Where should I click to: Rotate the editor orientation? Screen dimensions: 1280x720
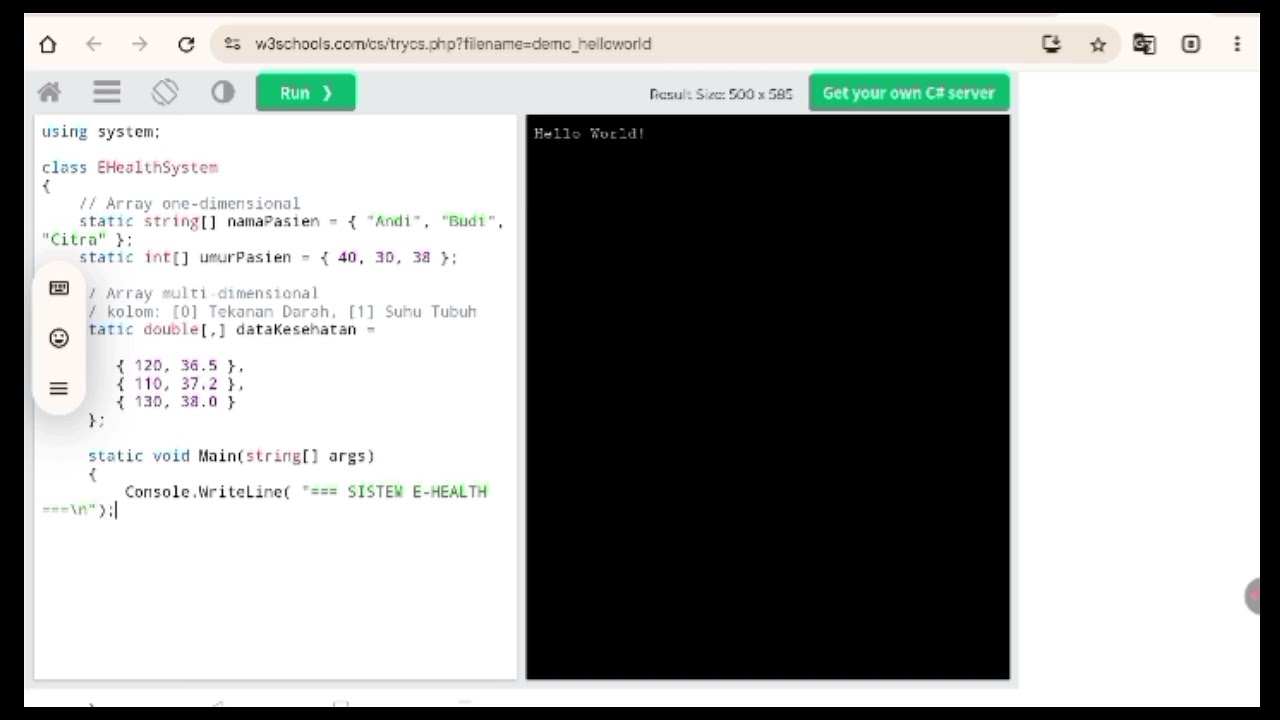pyautogui.click(x=165, y=93)
